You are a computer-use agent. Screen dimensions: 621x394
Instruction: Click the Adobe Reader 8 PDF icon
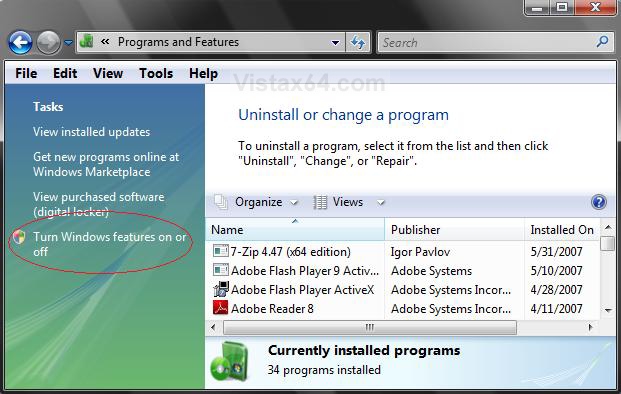click(221, 308)
